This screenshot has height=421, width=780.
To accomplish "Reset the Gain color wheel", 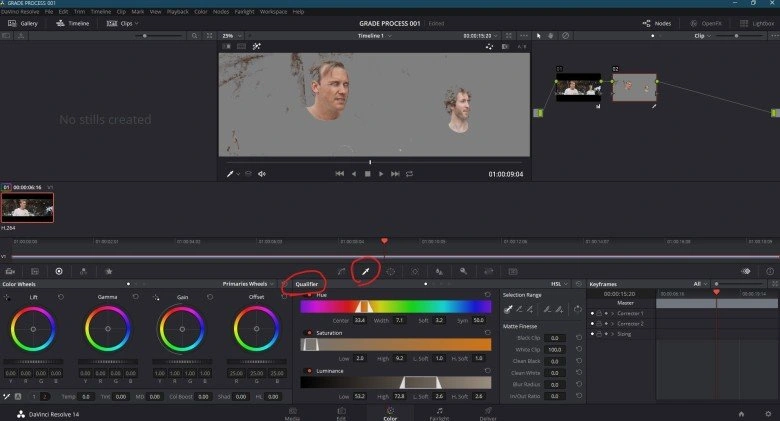I will 210,297.
